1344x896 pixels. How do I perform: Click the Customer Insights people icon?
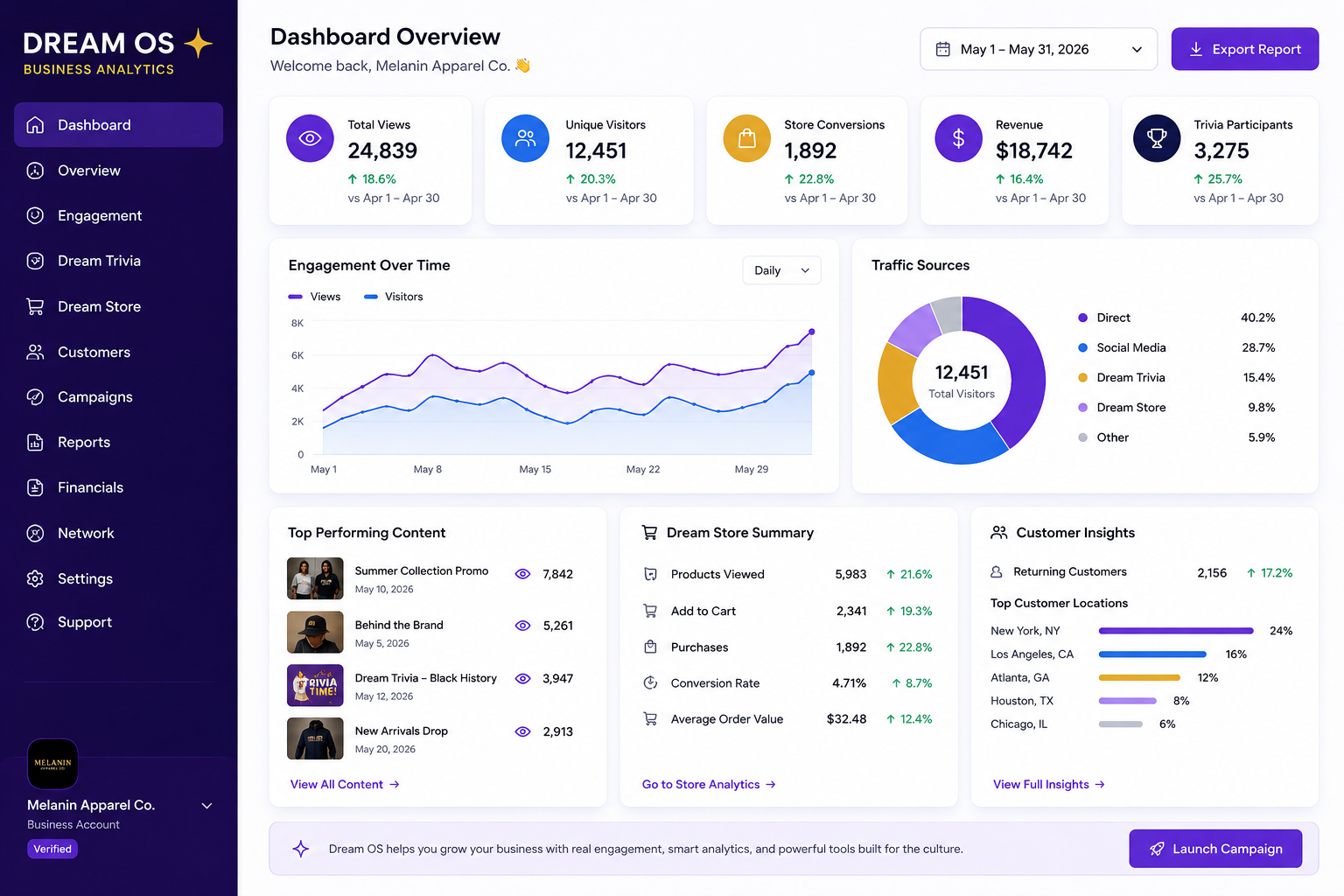pos(998,532)
